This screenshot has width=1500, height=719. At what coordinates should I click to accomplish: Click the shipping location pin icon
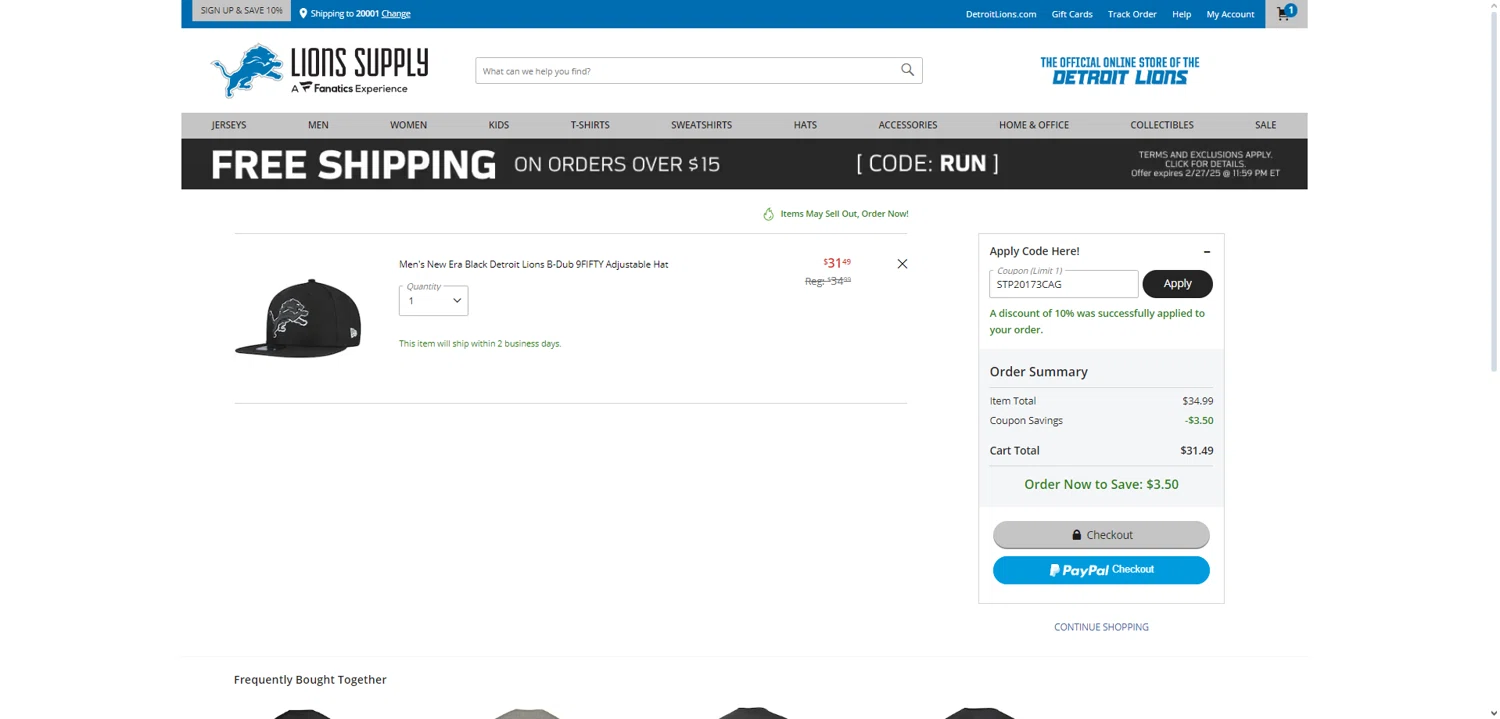coord(303,13)
